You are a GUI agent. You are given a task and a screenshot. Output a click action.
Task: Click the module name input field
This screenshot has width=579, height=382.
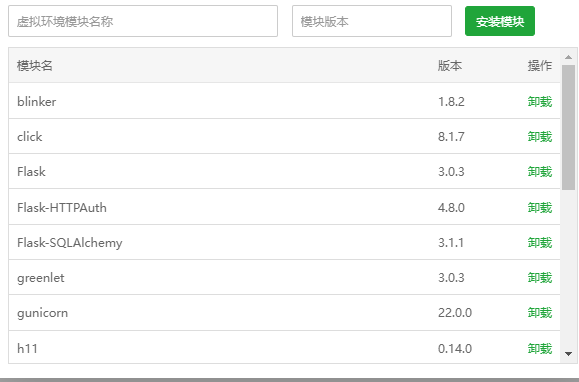(143, 21)
